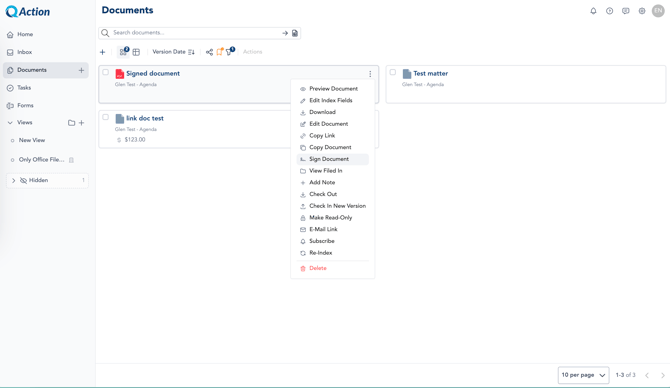The width and height of the screenshot is (670, 388).
Task: Open the share icon in the toolbar
Action: pos(209,52)
